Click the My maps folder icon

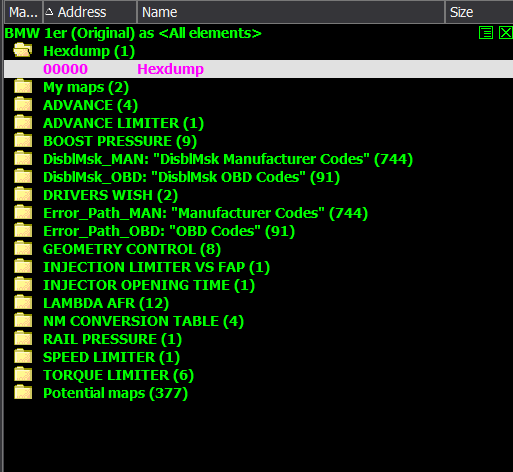coord(23,86)
